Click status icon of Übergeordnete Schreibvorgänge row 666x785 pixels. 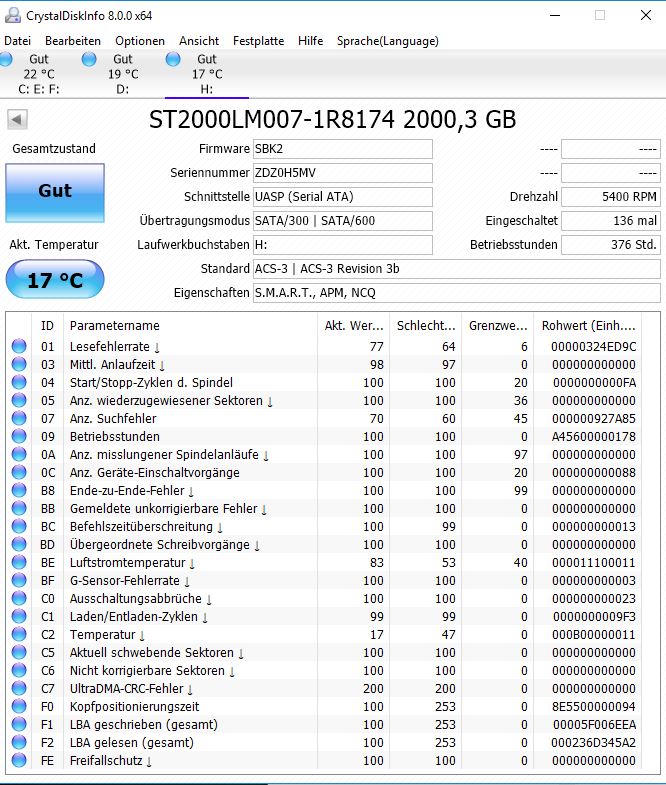click(19, 544)
